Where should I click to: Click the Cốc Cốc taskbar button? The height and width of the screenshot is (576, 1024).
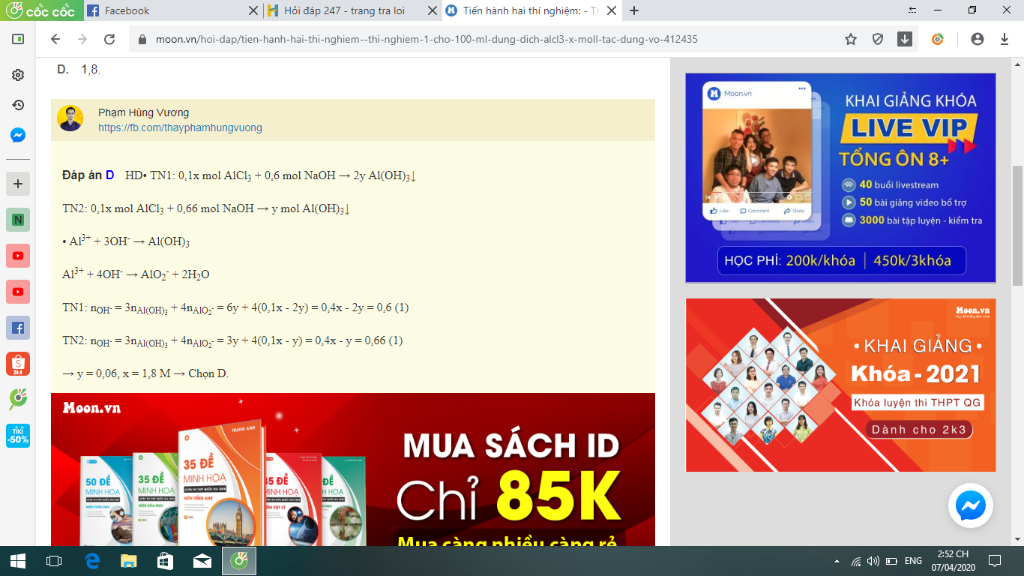click(239, 561)
